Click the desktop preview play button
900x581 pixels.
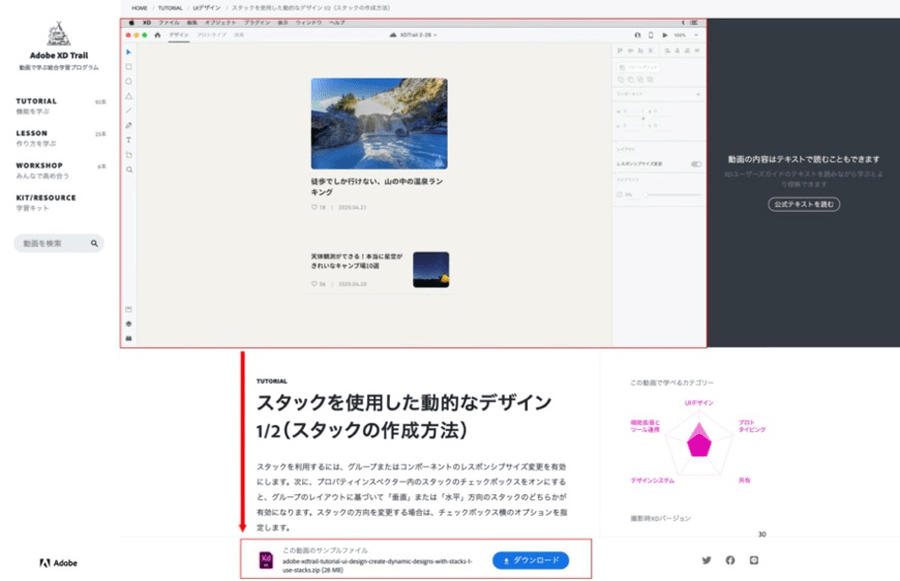(x=665, y=35)
